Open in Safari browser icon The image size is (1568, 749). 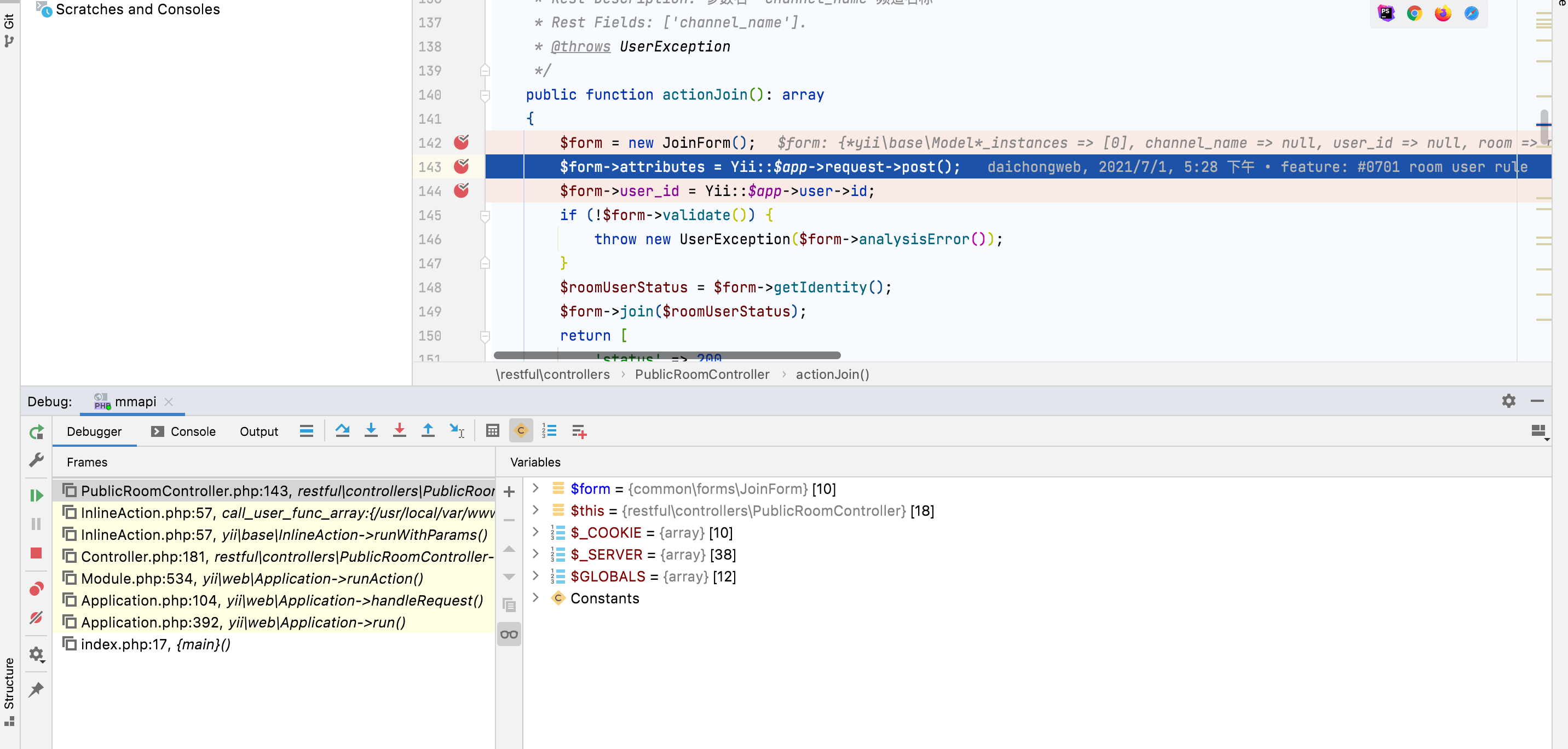pos(1471,13)
